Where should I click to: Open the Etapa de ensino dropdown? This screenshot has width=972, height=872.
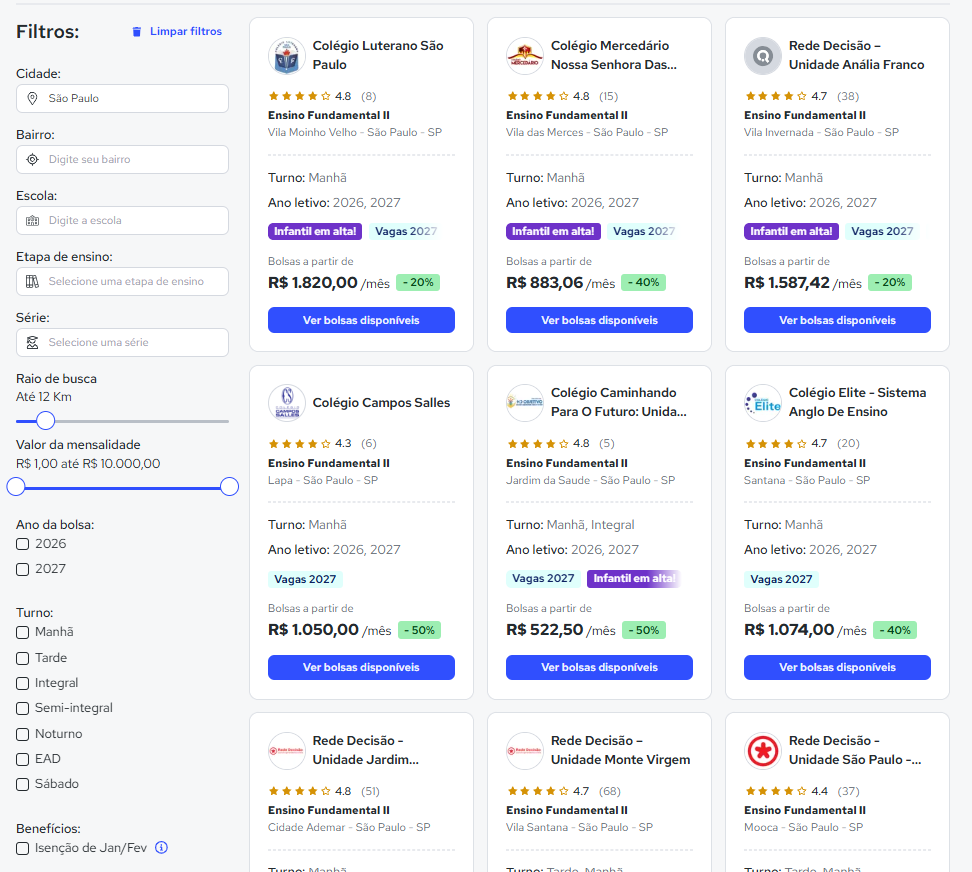pos(122,281)
